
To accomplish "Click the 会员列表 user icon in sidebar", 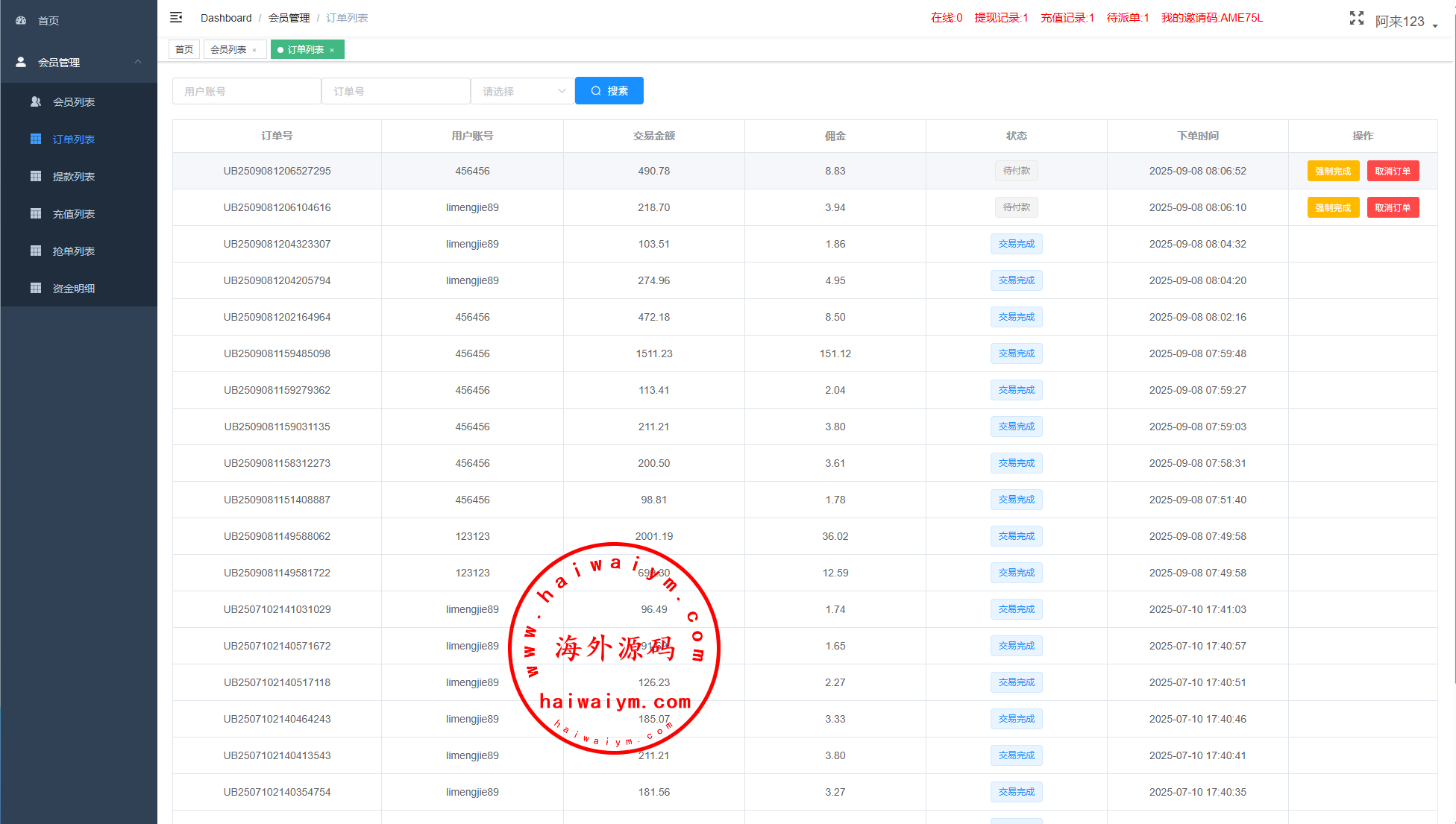I will [36, 102].
